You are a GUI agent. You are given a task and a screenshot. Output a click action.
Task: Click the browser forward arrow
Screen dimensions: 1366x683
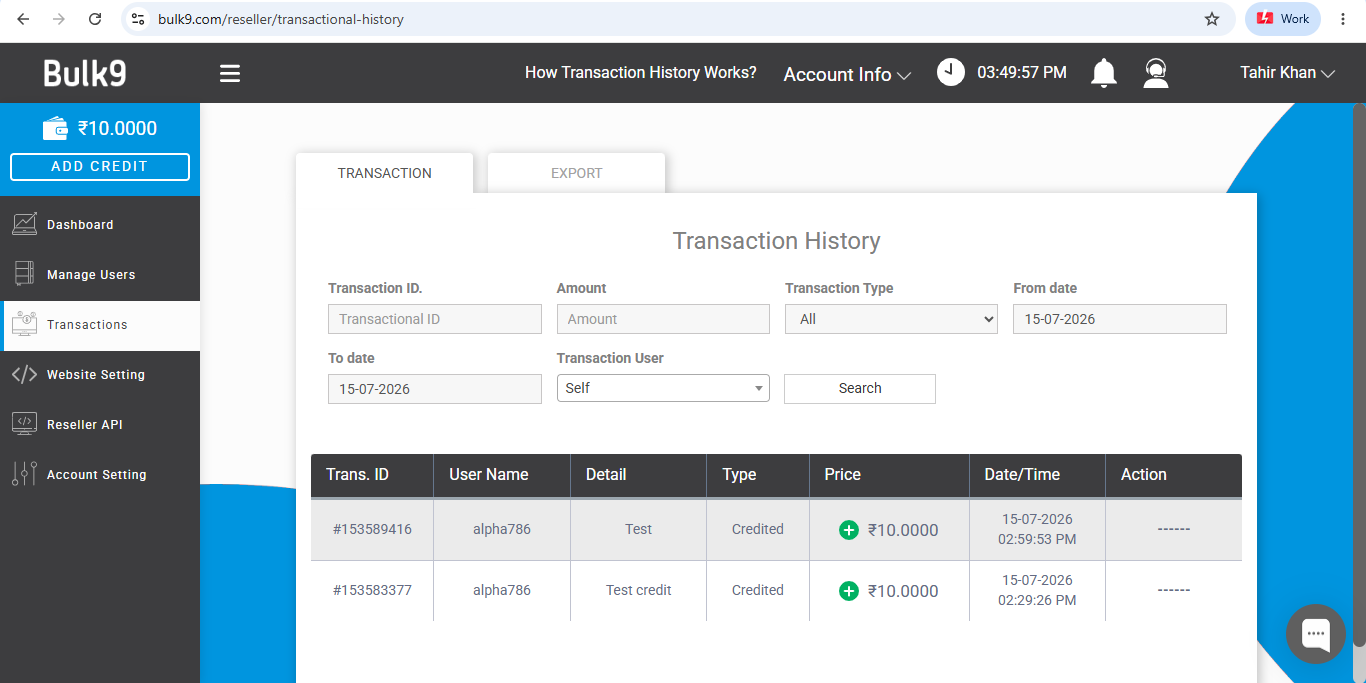tap(59, 19)
